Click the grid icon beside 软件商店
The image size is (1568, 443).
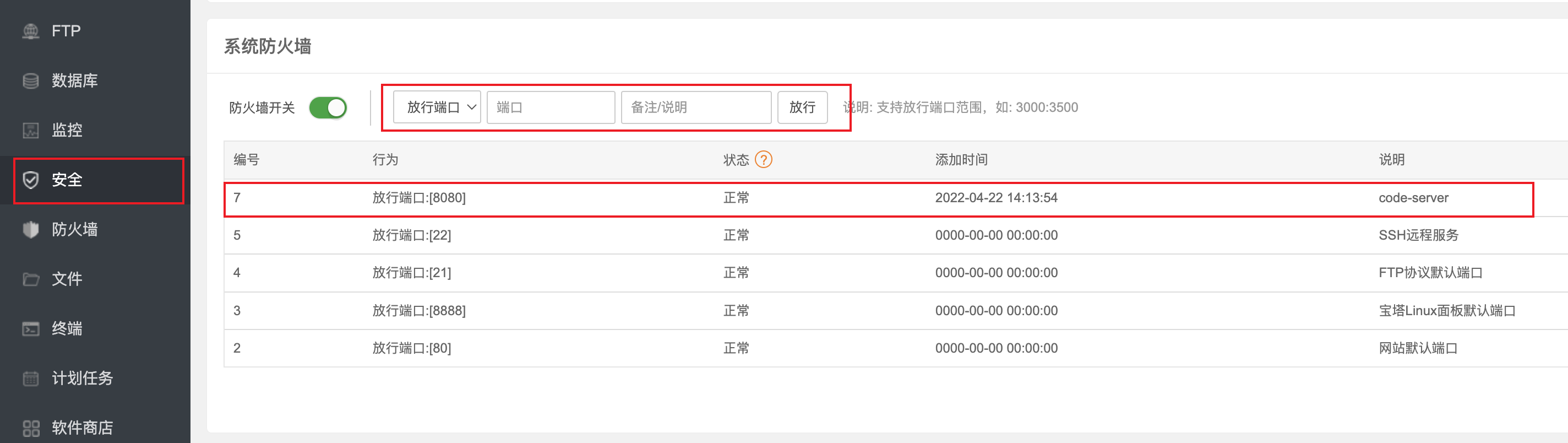tap(30, 428)
